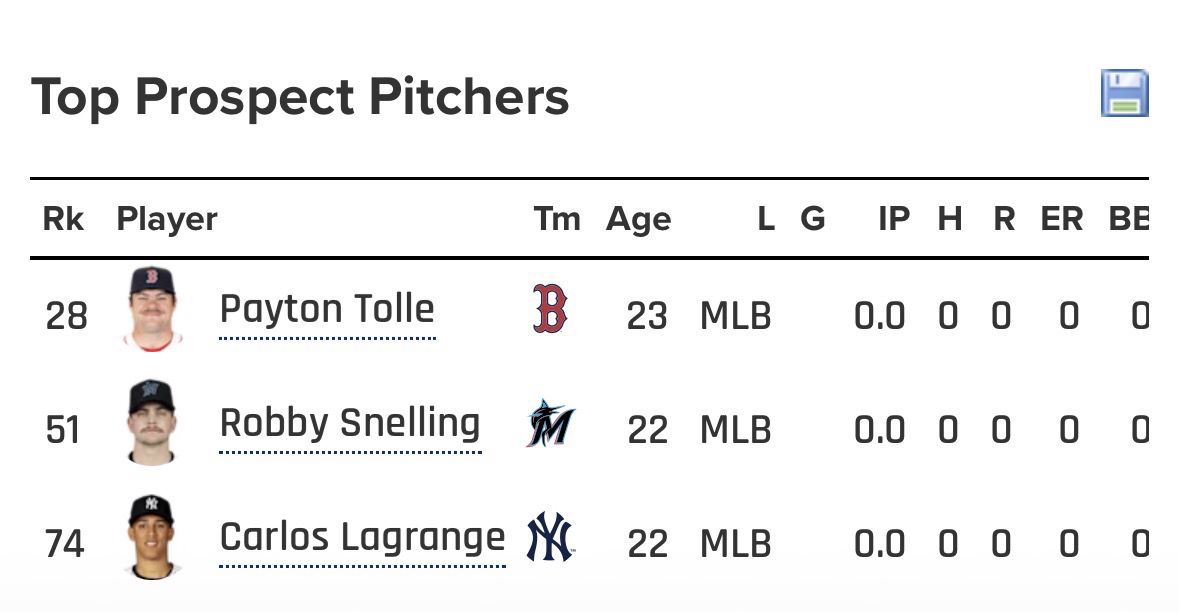Sort table by the IP column header
The width and height of the screenshot is (1179, 612).
[893, 219]
